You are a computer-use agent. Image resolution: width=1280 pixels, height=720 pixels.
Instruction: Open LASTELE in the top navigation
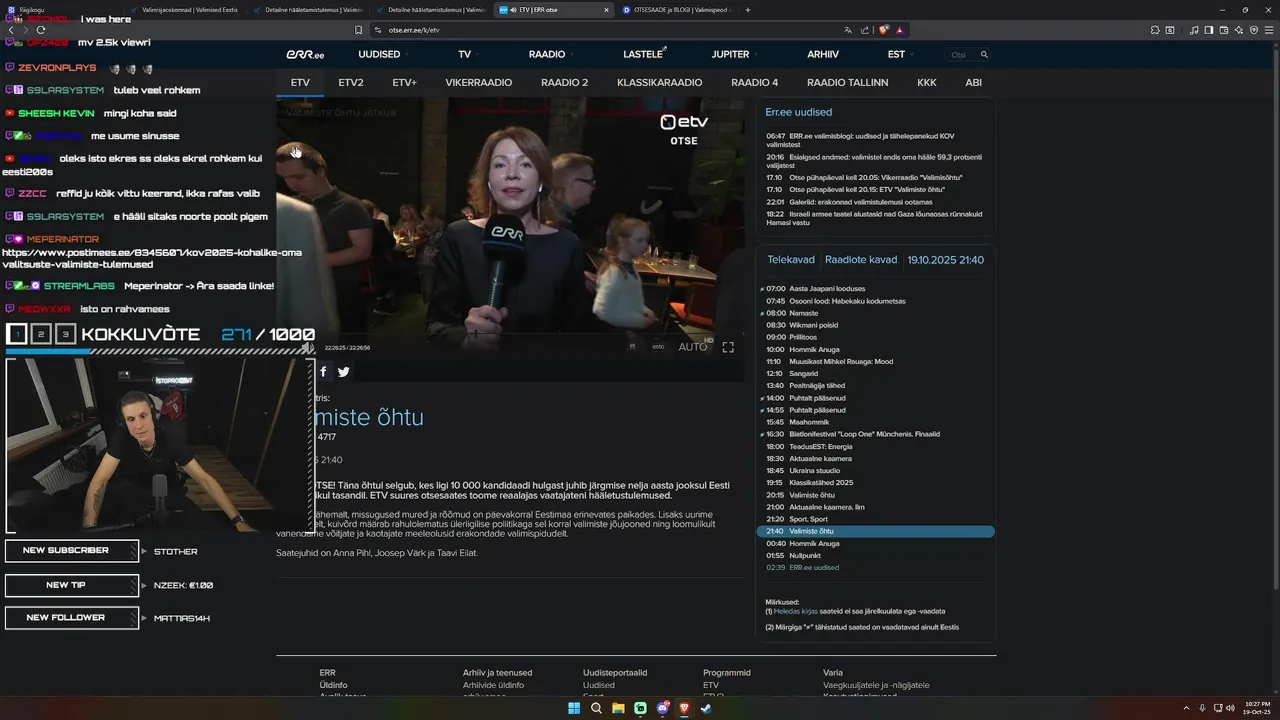[643, 54]
